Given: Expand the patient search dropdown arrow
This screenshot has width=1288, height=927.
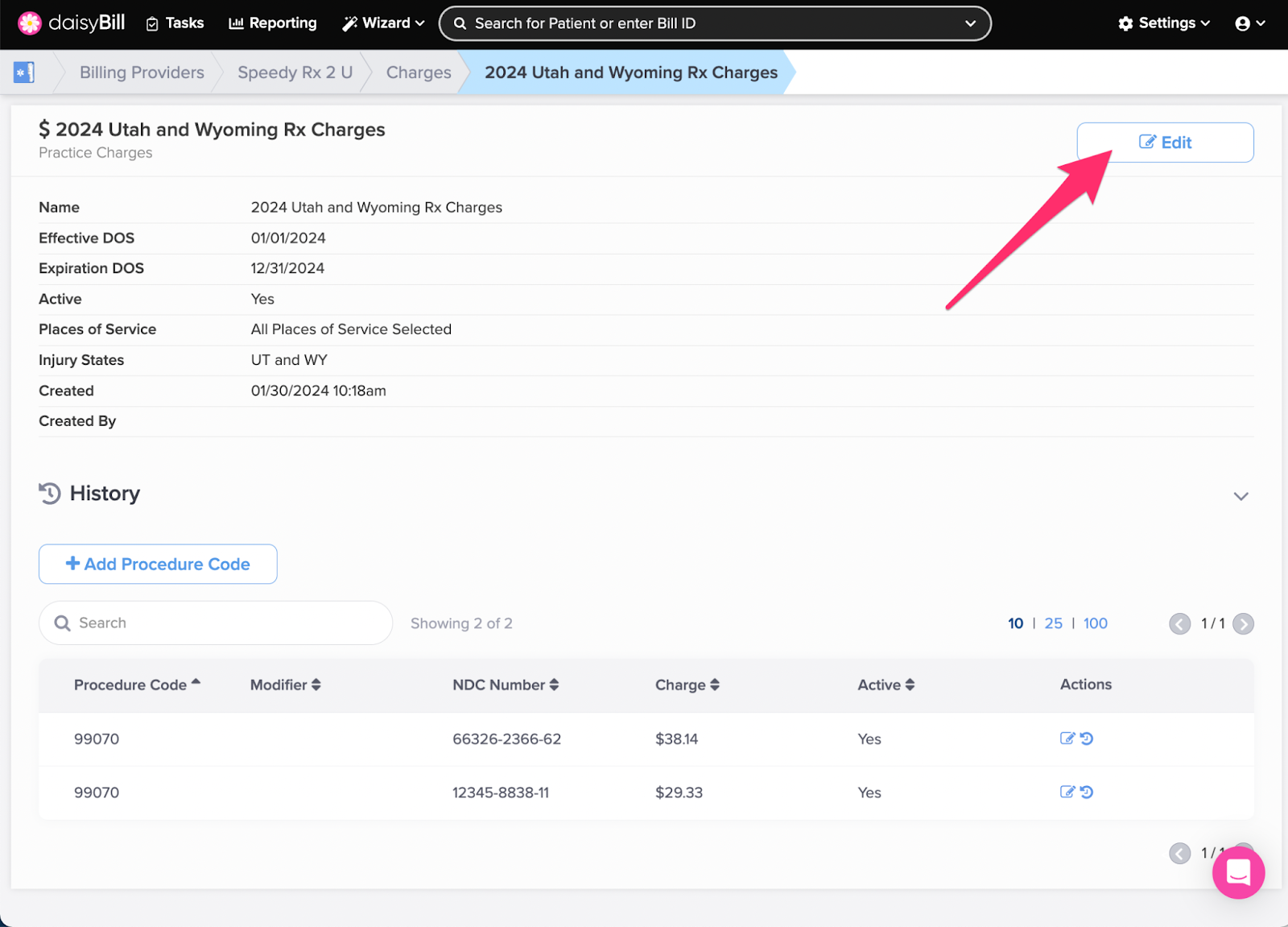Looking at the screenshot, I should click(971, 23).
